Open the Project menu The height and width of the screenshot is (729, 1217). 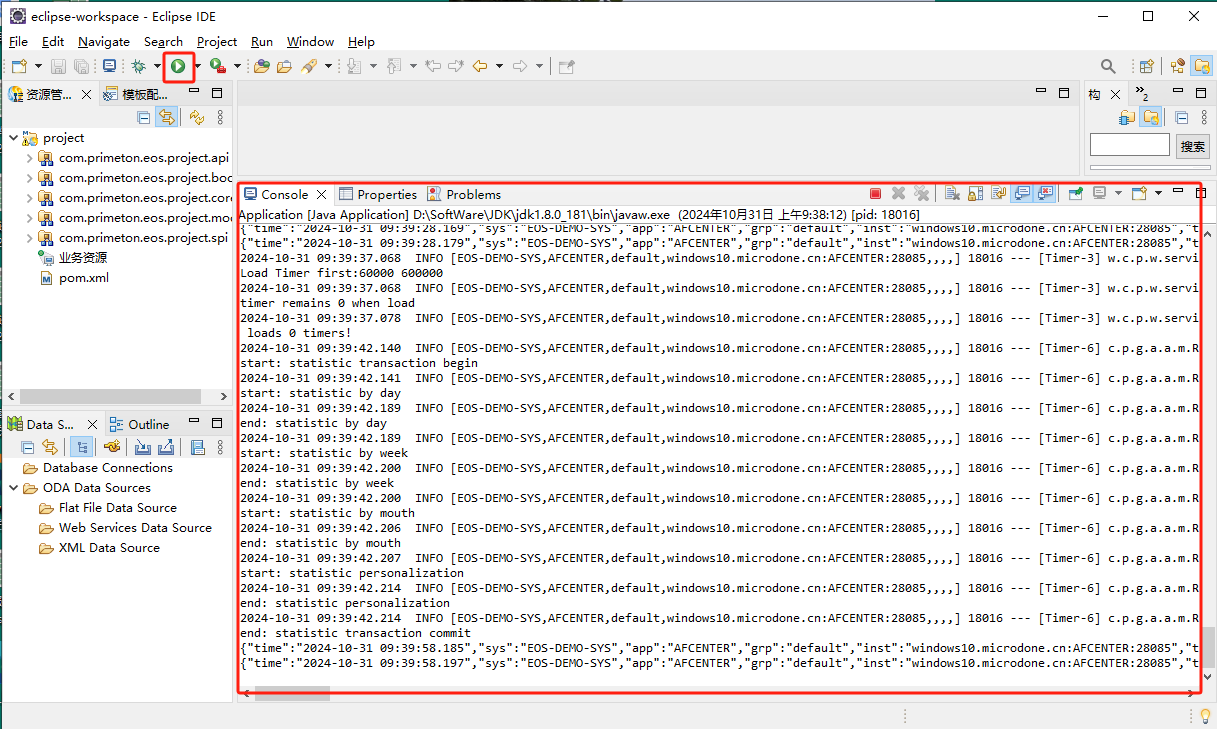pyautogui.click(x=216, y=41)
